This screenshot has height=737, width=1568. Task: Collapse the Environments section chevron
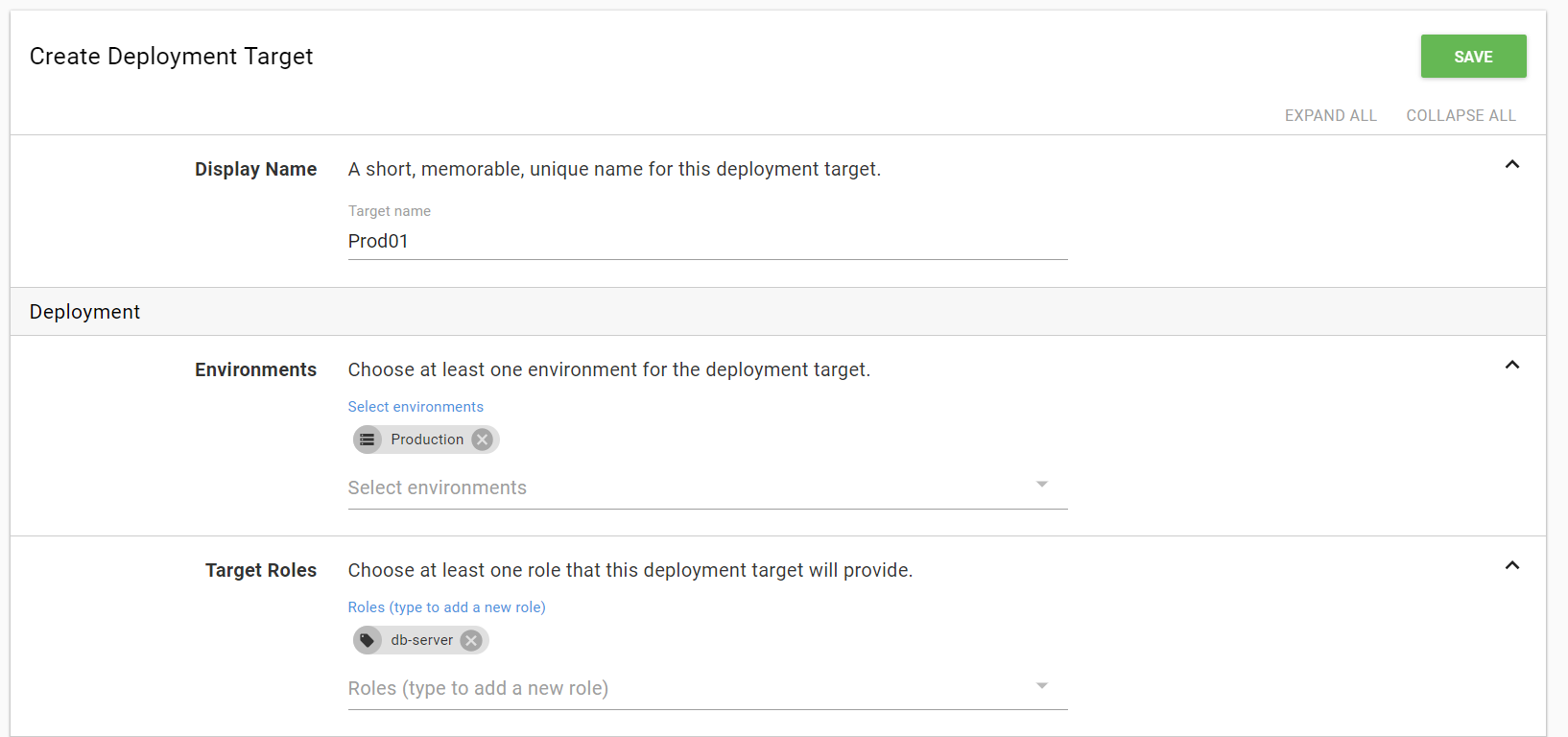click(x=1512, y=365)
